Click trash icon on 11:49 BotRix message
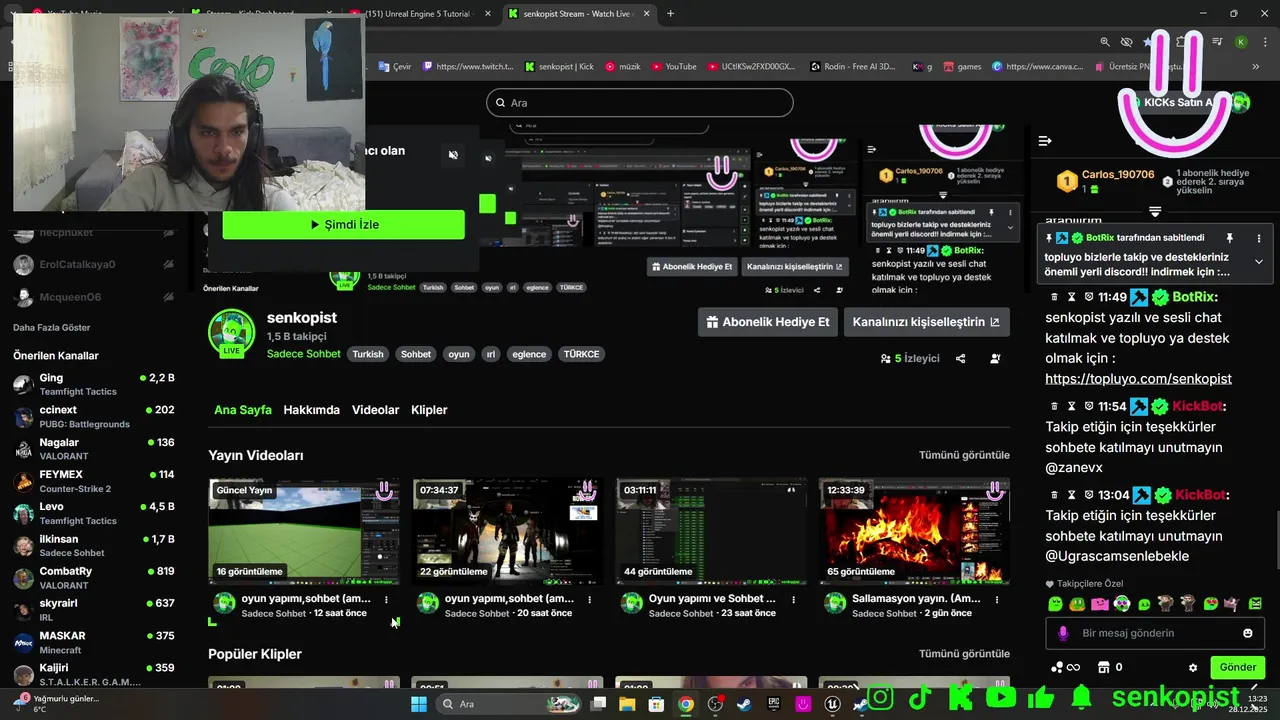Viewport: 1280px width, 720px height. coord(1053,297)
